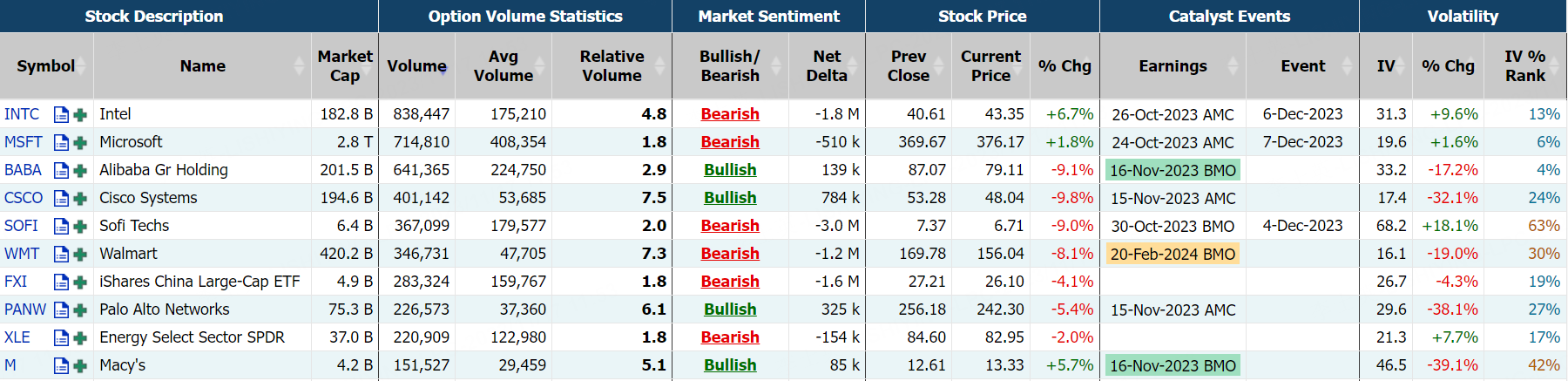Click highlighted 20-Feb-2024 BMO earnings cell

(1173, 255)
